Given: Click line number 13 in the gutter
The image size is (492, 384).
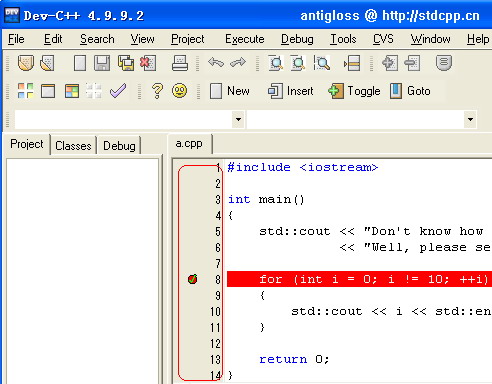Looking at the screenshot, I should coord(215,359).
